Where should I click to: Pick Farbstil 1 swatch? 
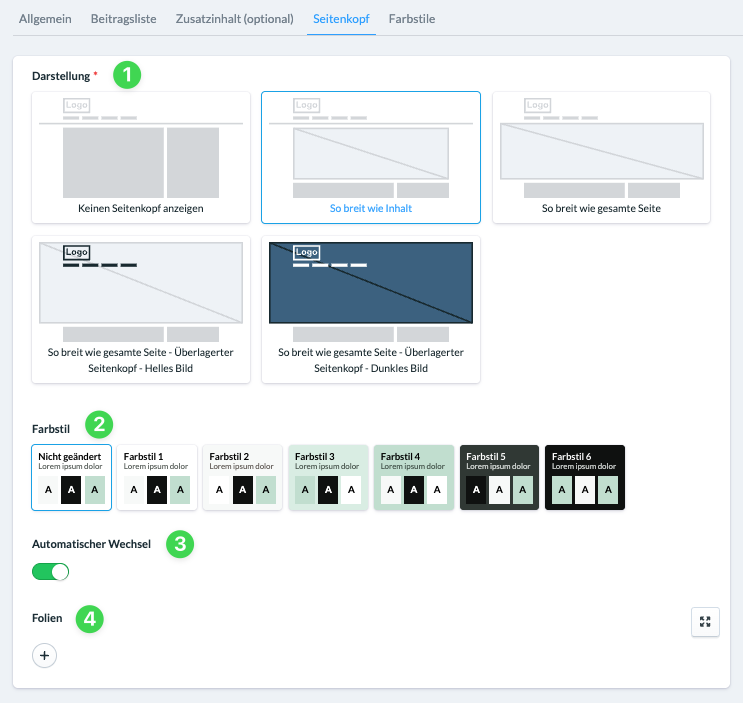click(157, 478)
